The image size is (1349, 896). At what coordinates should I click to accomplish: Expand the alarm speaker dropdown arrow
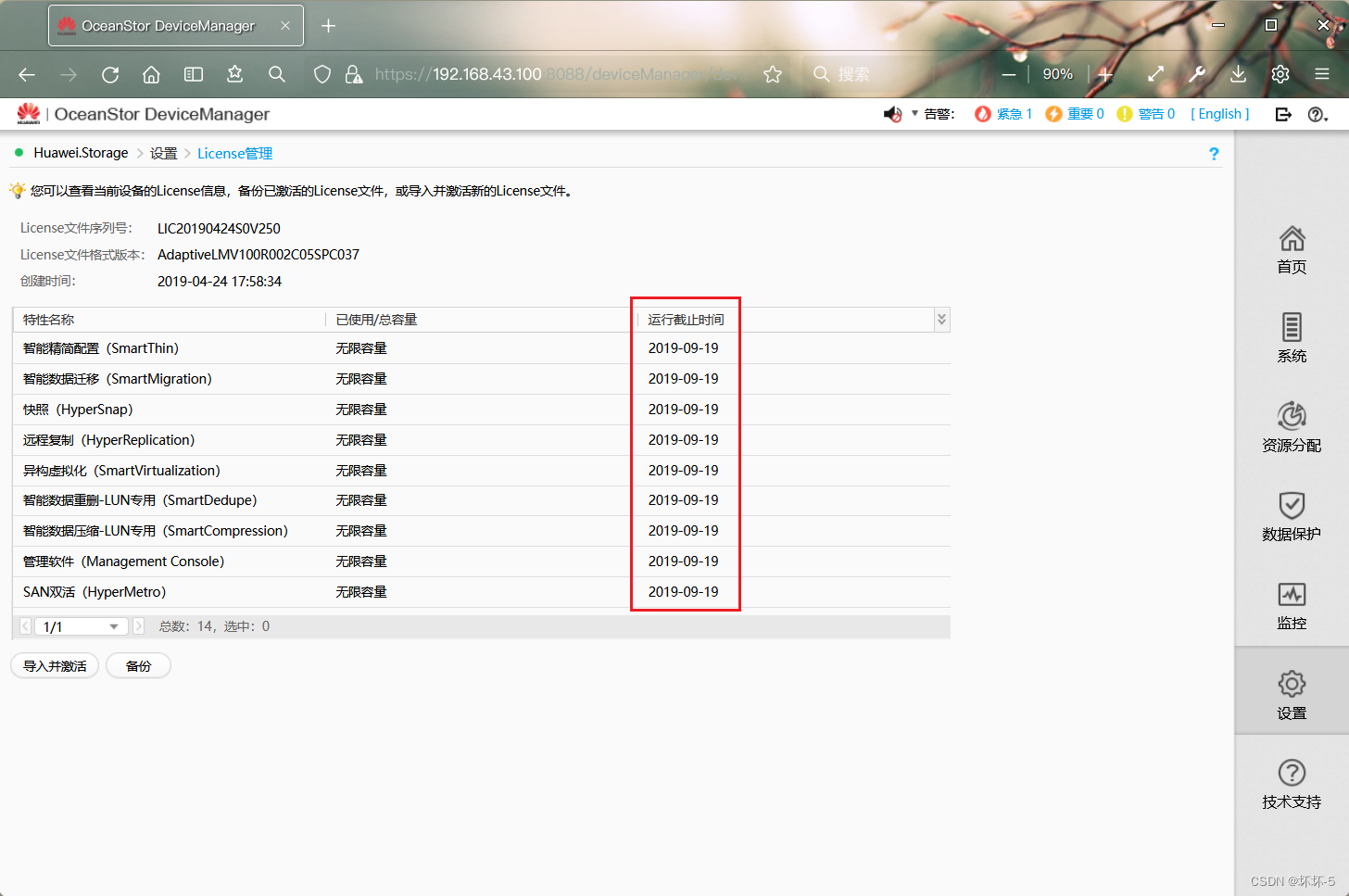click(914, 114)
